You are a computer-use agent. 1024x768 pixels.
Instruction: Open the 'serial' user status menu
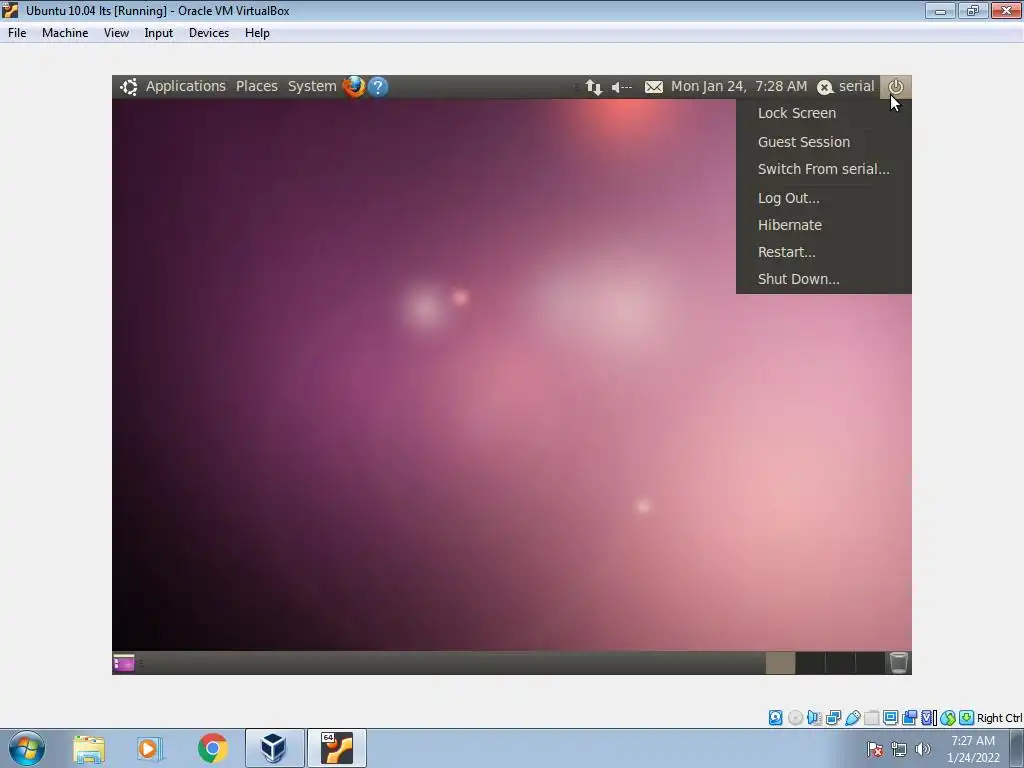coord(846,86)
